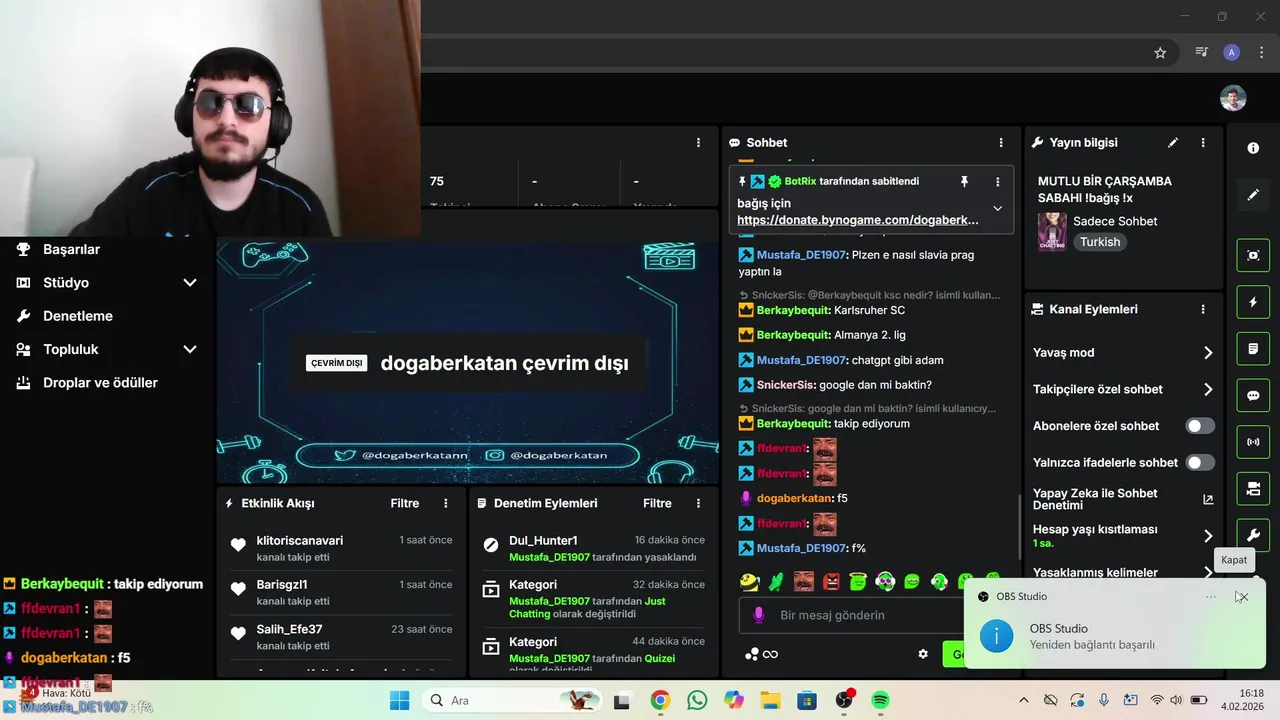Viewport: 1280px width, 720px height.
Task: Click Windows Start button
Action: (399, 700)
